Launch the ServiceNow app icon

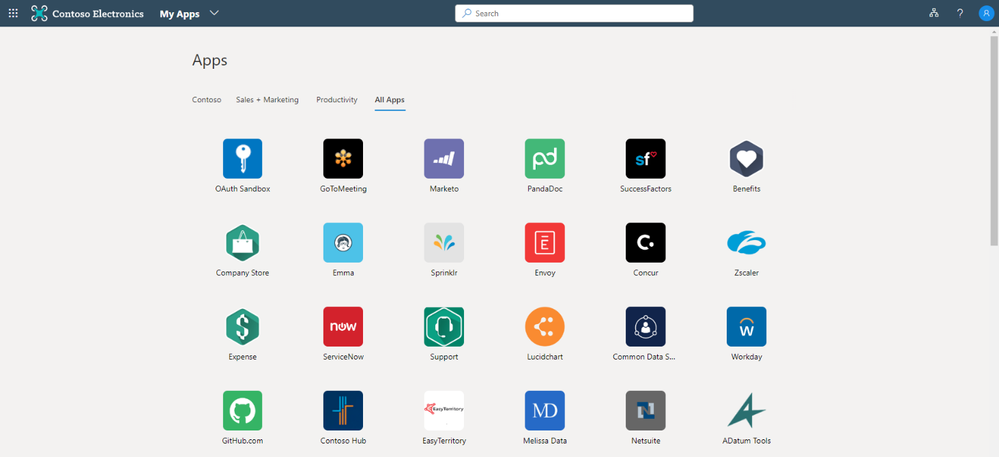[x=343, y=327]
